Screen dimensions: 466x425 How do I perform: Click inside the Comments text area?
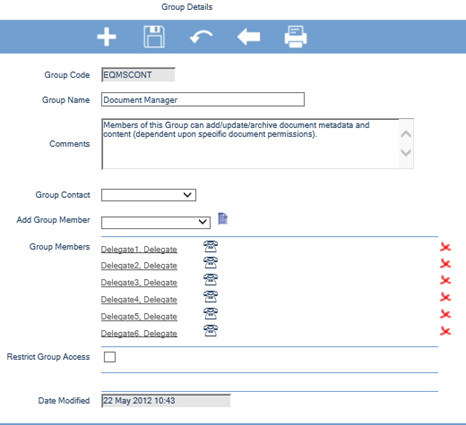click(x=250, y=144)
